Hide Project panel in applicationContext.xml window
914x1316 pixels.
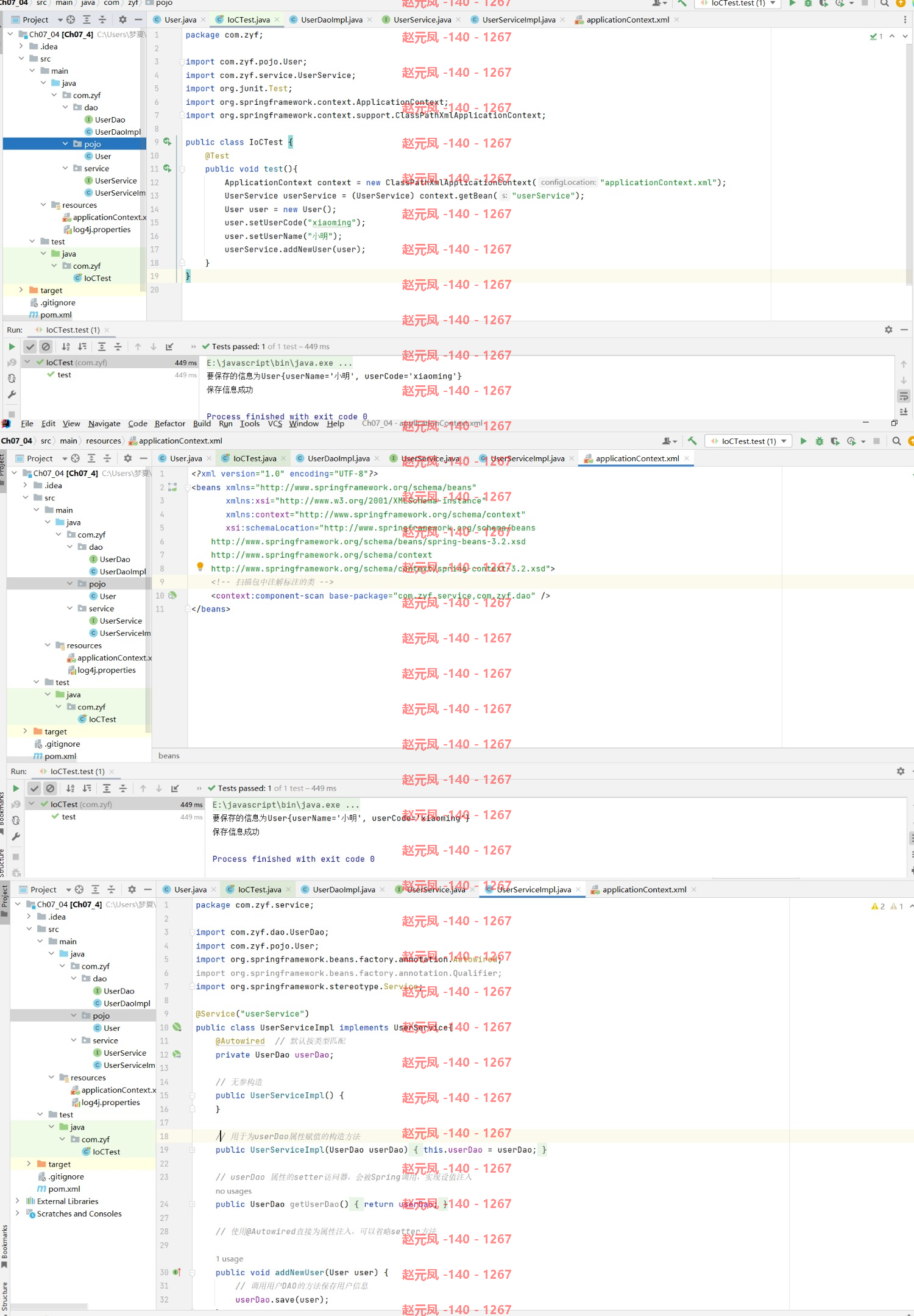pos(143,458)
